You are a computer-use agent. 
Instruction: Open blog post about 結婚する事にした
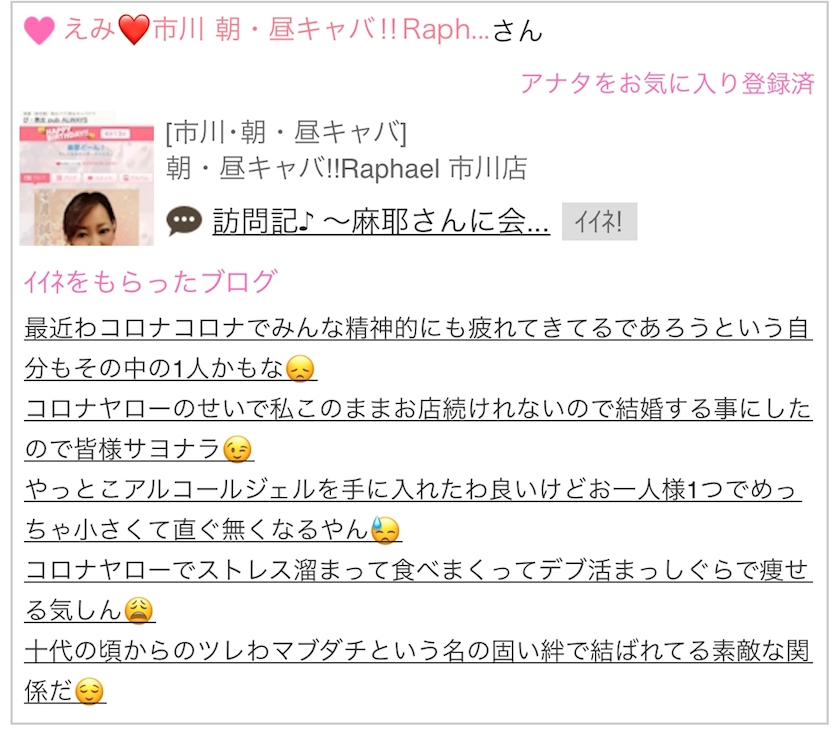click(x=418, y=429)
